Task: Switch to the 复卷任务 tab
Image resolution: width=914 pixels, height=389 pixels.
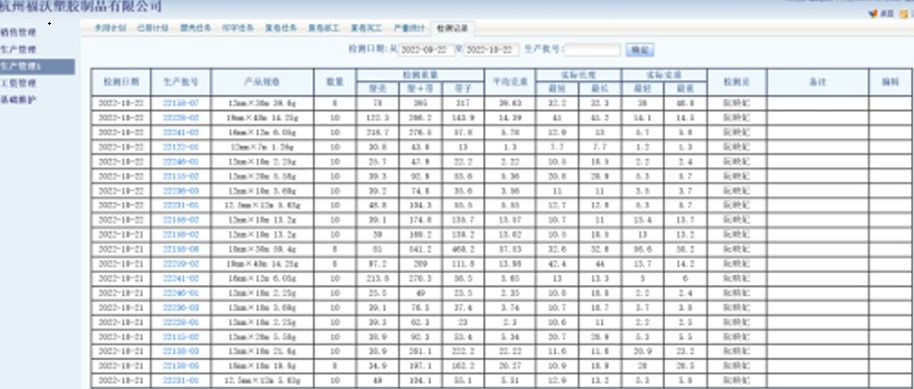Action: click(281, 27)
